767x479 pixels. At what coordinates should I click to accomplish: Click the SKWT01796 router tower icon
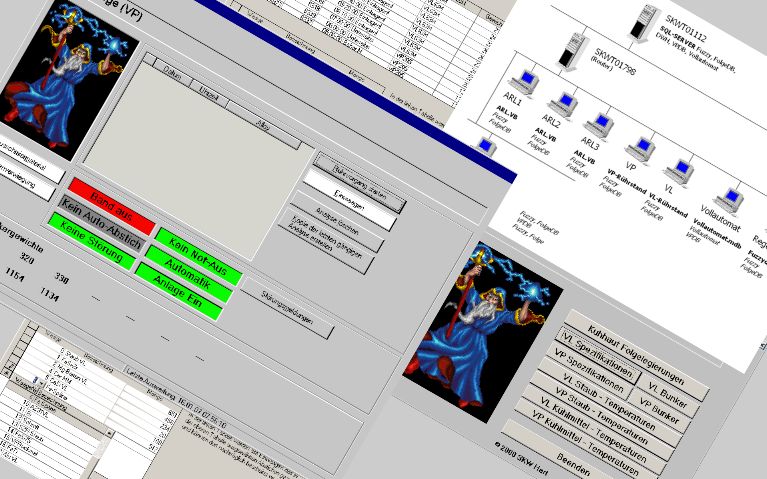pyautogui.click(x=574, y=51)
